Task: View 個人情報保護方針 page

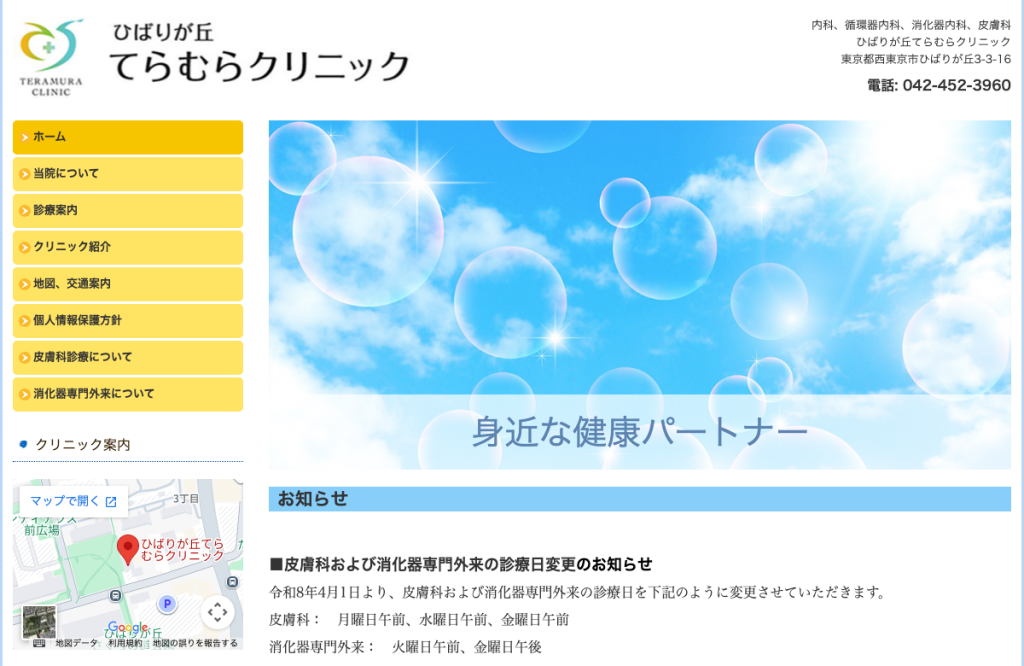Action: click(128, 321)
